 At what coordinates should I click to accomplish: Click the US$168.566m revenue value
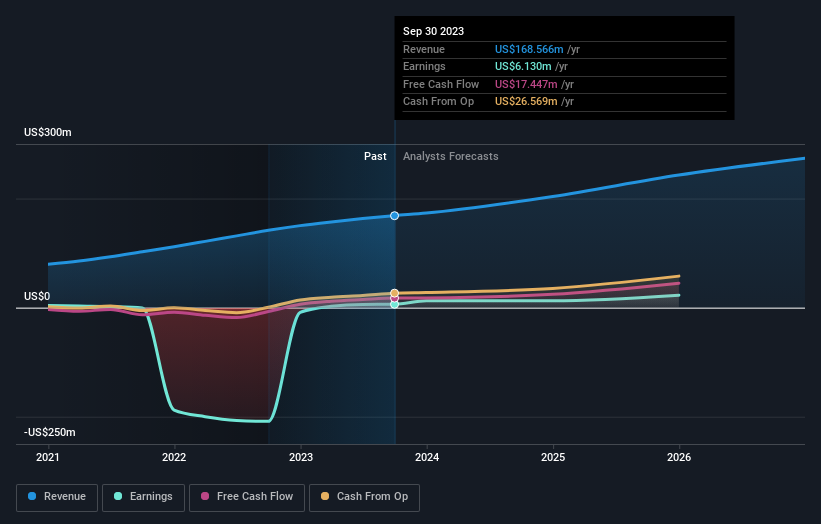click(529, 49)
